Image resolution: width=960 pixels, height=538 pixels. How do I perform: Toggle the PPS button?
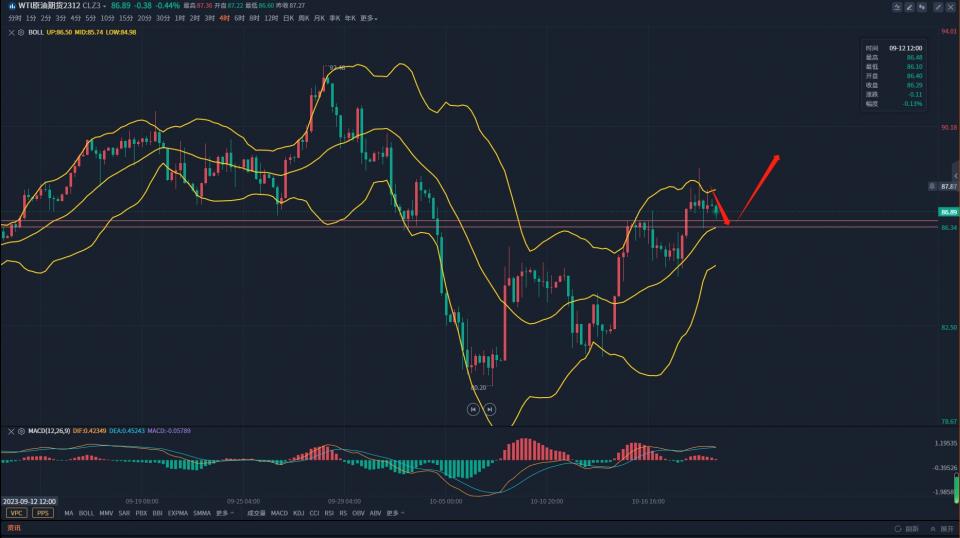43,513
